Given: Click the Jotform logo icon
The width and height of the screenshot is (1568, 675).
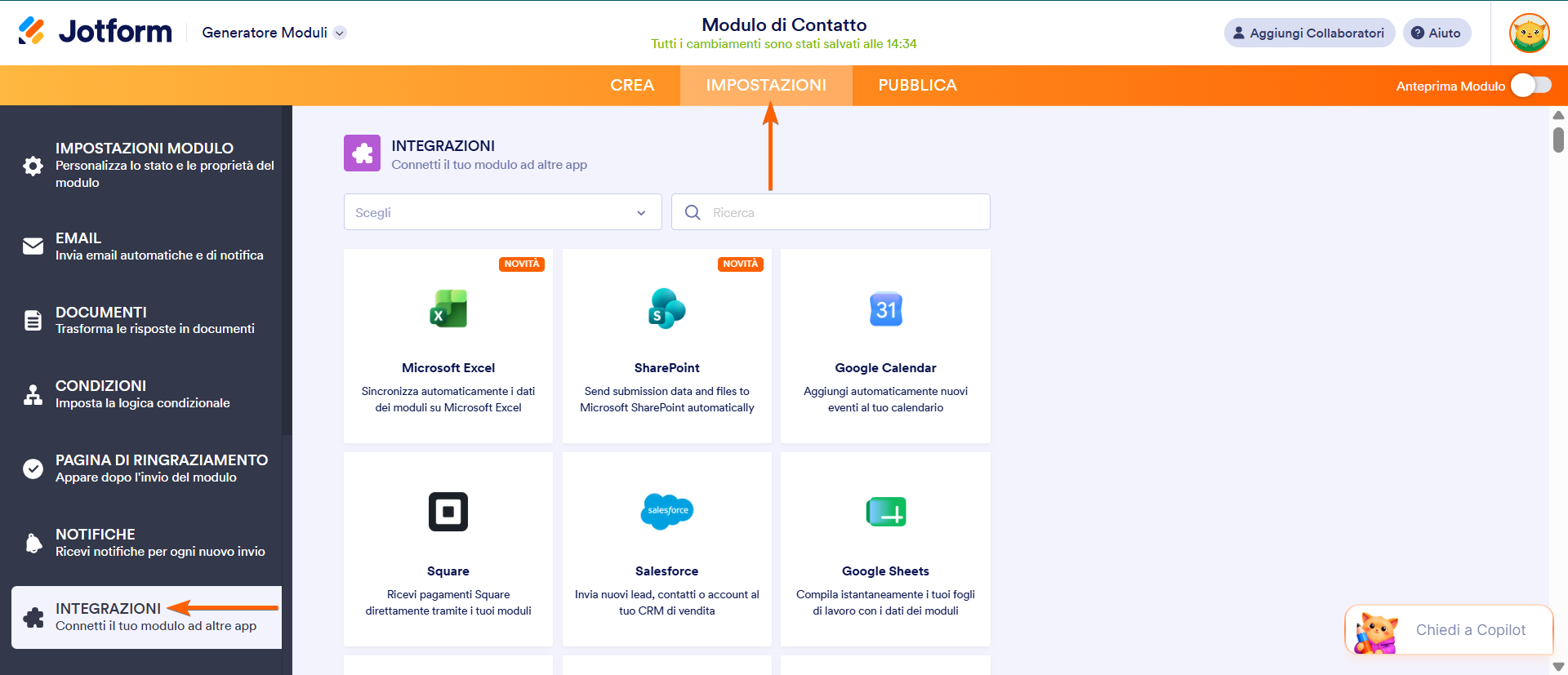Looking at the screenshot, I should click(x=32, y=31).
